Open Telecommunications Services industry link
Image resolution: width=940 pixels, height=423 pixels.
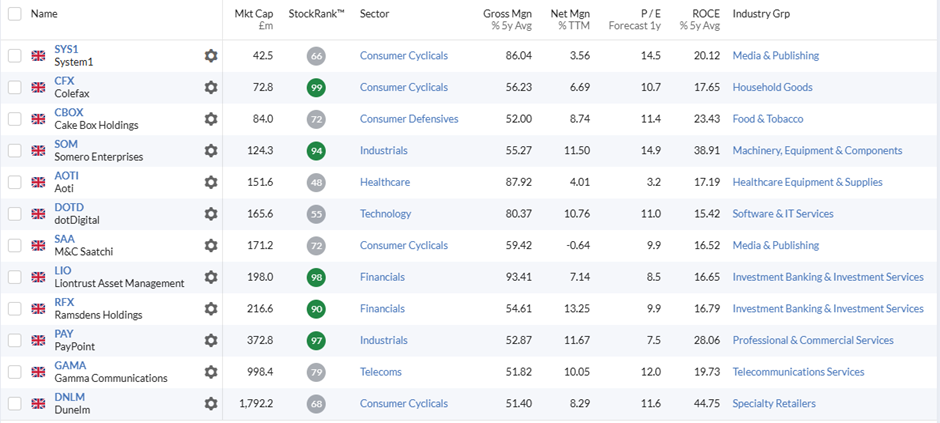pos(799,372)
